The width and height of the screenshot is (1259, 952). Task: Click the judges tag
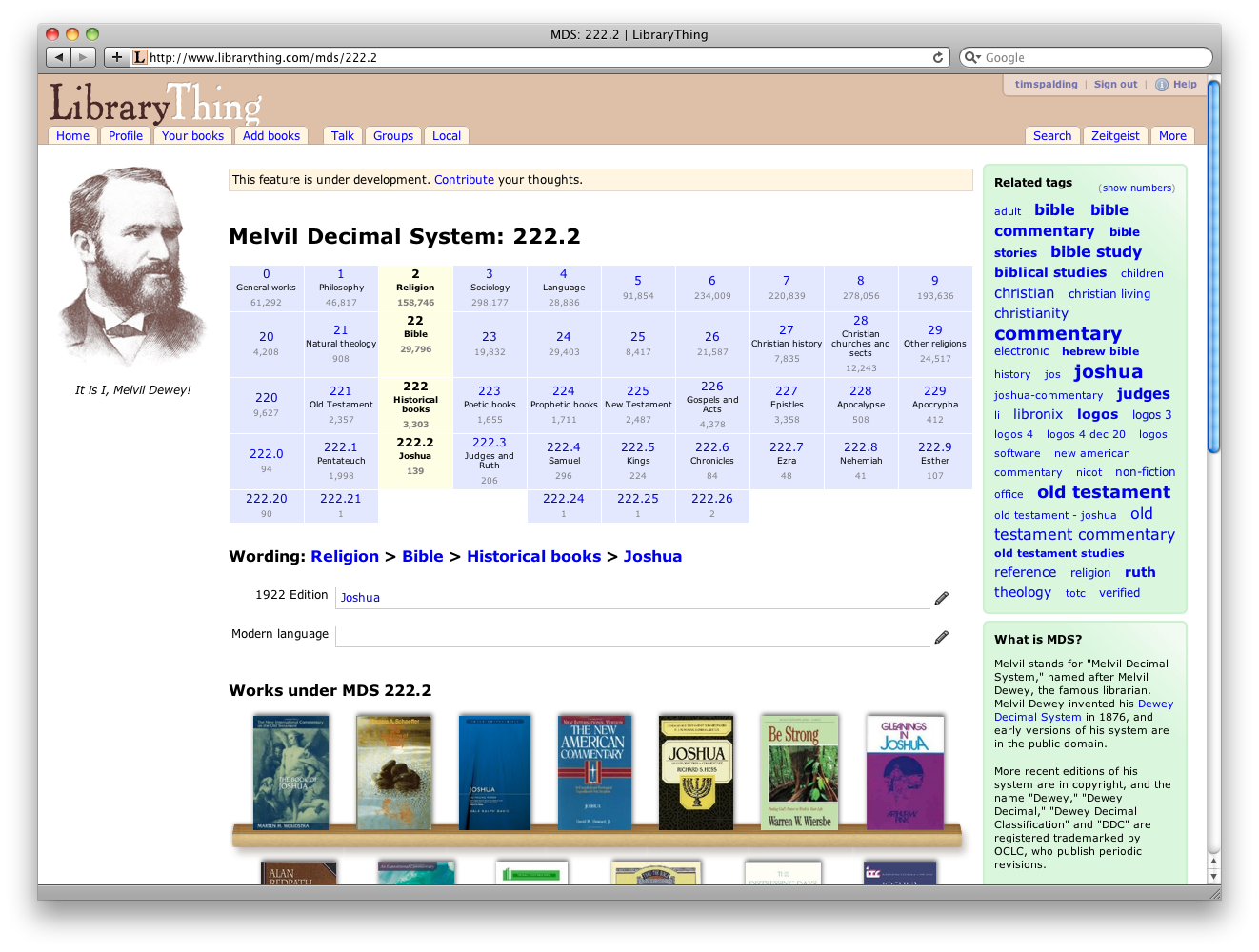[1143, 393]
